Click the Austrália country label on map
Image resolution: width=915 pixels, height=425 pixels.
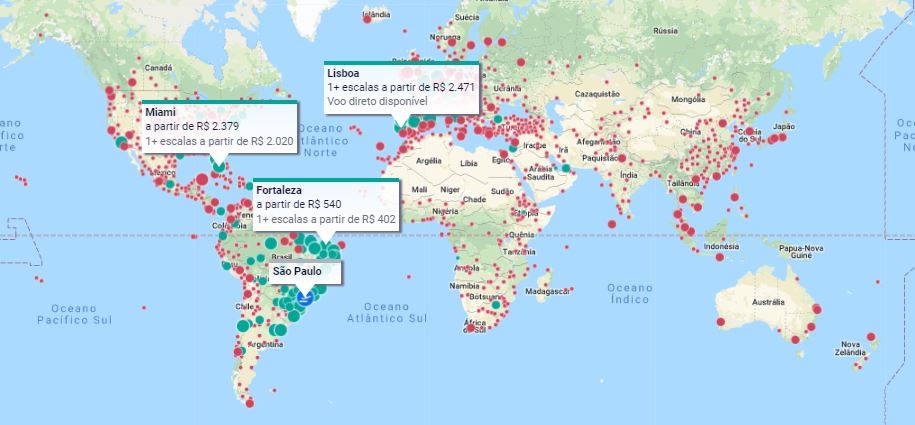(768, 302)
